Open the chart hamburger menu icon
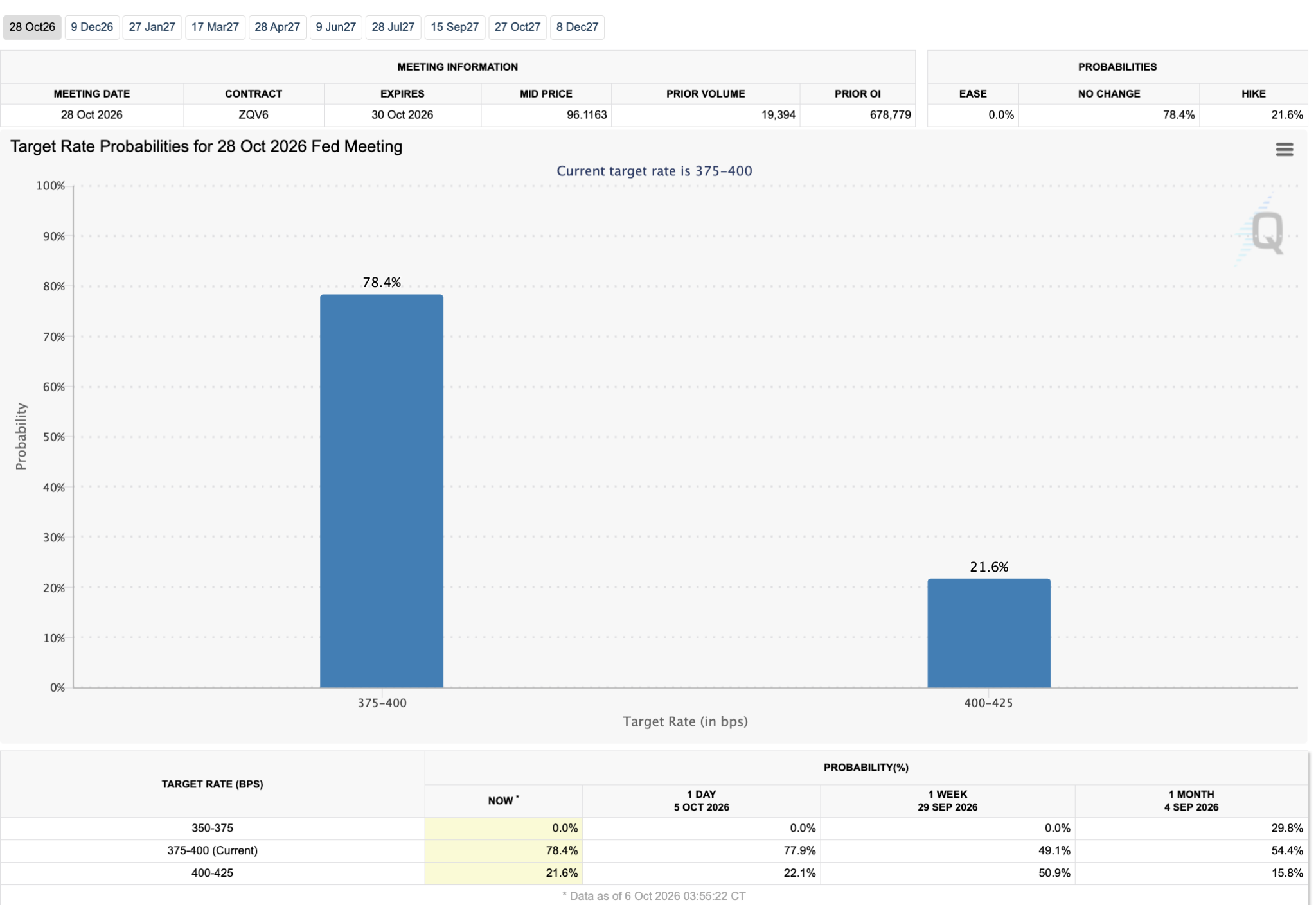The image size is (1316, 905). pyautogui.click(x=1284, y=150)
